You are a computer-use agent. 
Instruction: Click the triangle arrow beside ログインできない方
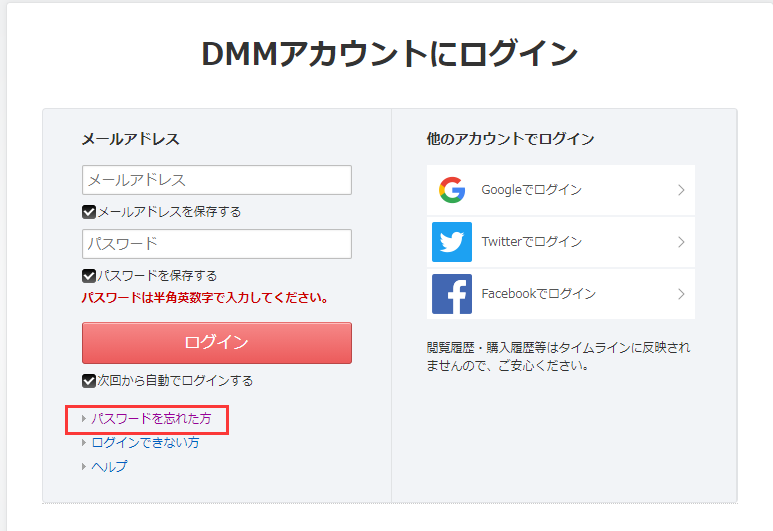[x=84, y=442]
